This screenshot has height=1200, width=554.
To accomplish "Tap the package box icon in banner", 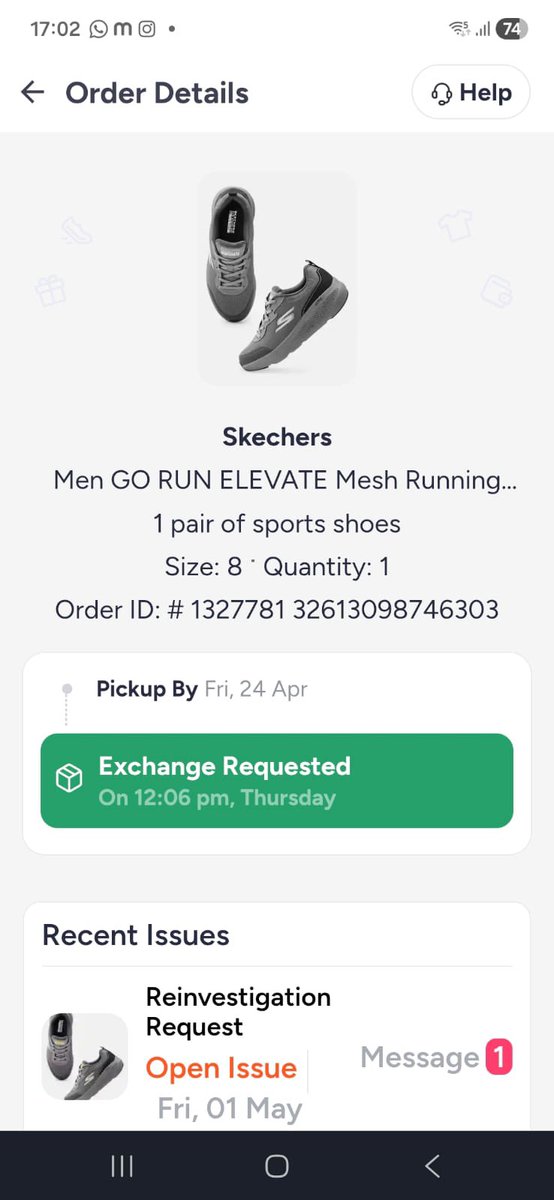I will (x=69, y=781).
